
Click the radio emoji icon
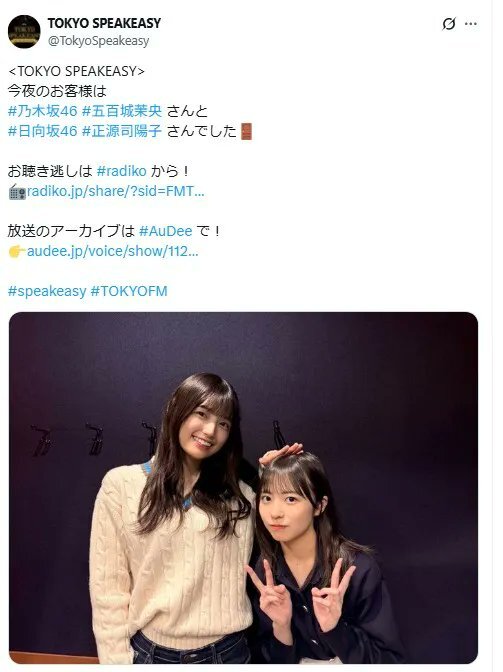click(17, 192)
